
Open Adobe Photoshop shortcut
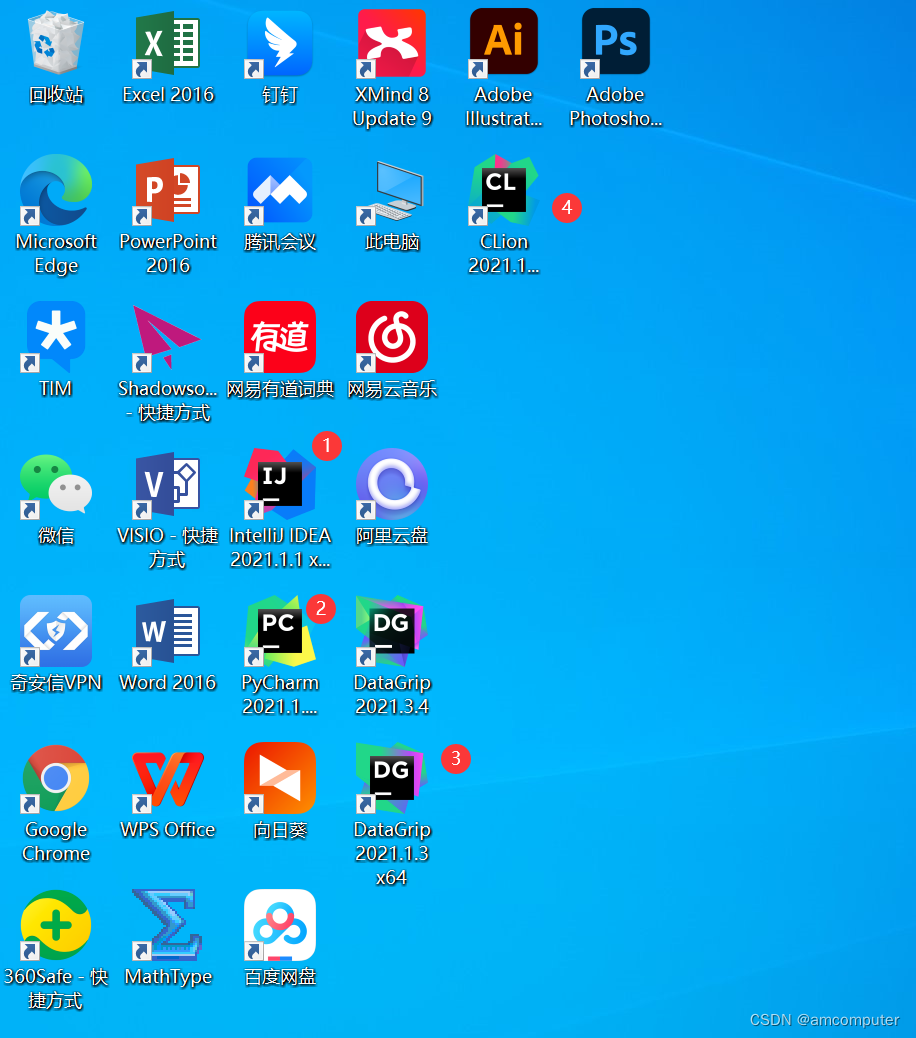[x=616, y=42]
